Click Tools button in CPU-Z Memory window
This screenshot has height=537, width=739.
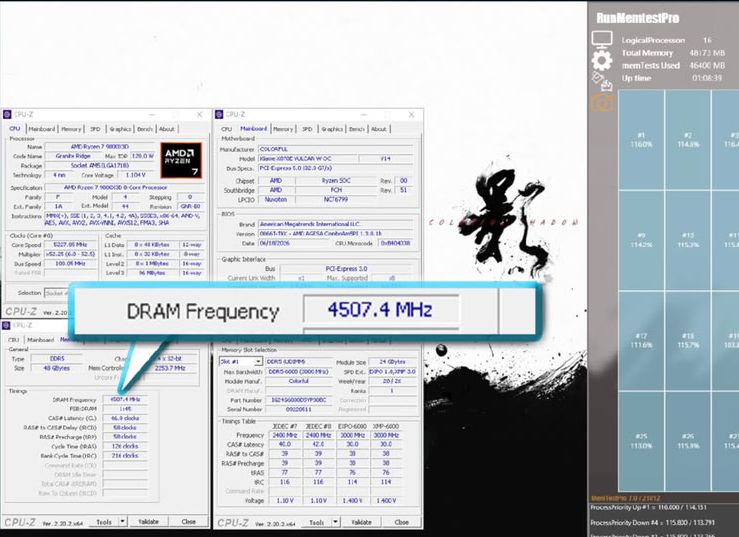pos(104,522)
